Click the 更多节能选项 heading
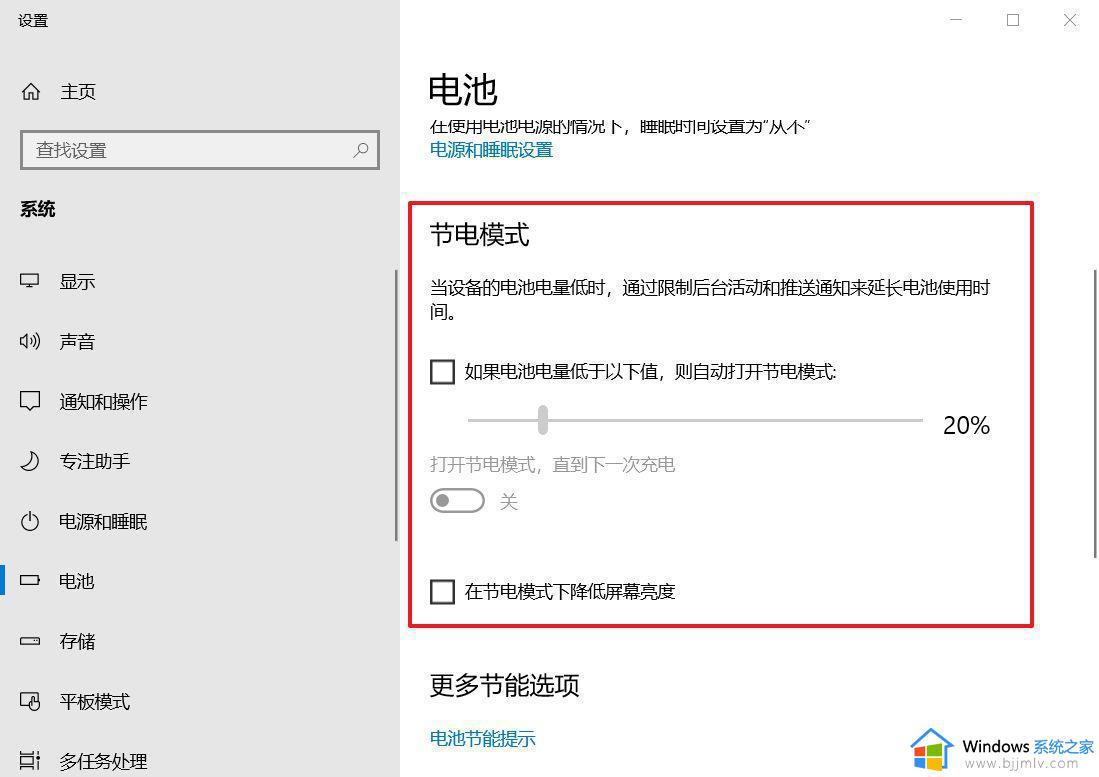Image resolution: width=1099 pixels, height=777 pixels. (505, 685)
